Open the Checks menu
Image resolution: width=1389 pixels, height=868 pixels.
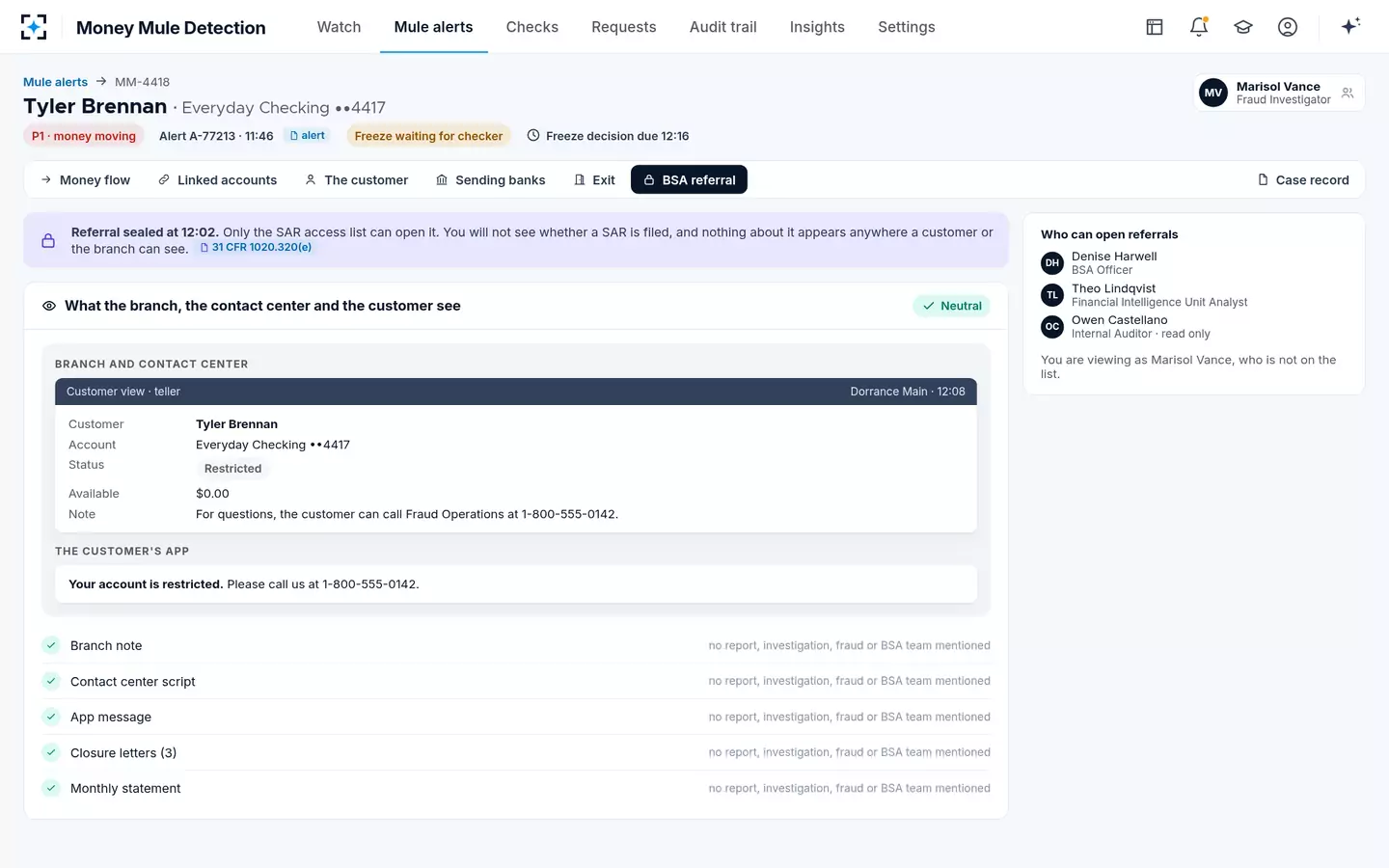[532, 27]
